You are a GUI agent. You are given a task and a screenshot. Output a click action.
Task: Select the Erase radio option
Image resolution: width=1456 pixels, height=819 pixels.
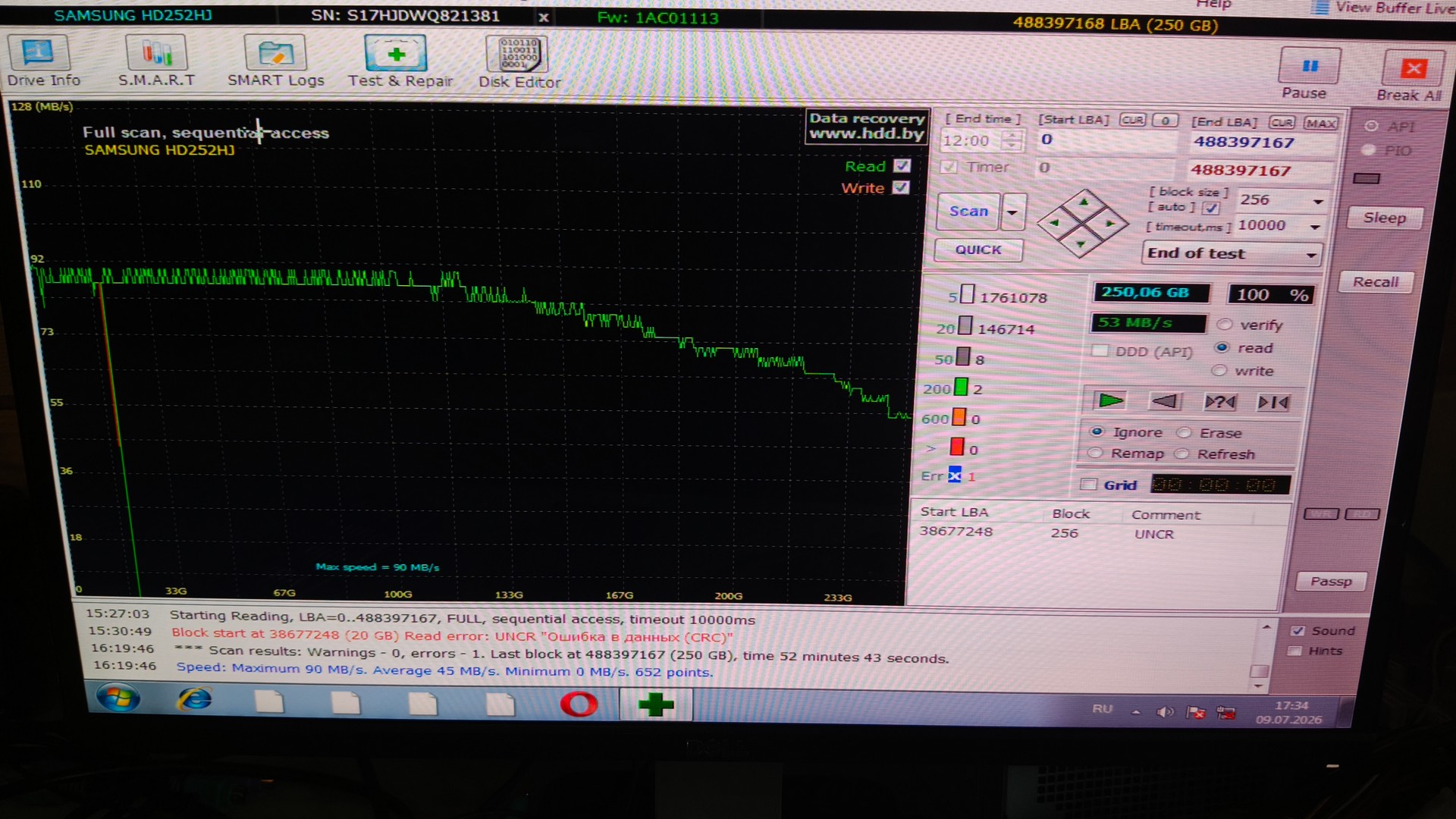coord(1184,432)
